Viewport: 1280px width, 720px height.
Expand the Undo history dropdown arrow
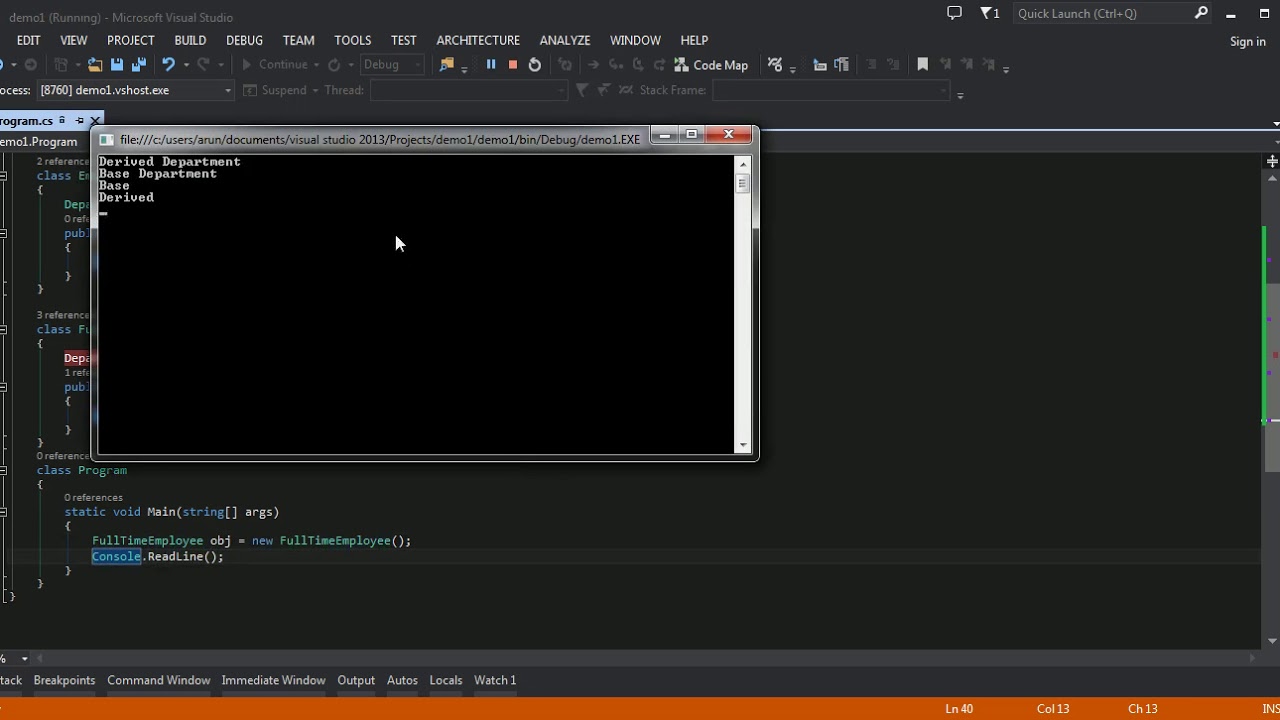click(x=186, y=65)
